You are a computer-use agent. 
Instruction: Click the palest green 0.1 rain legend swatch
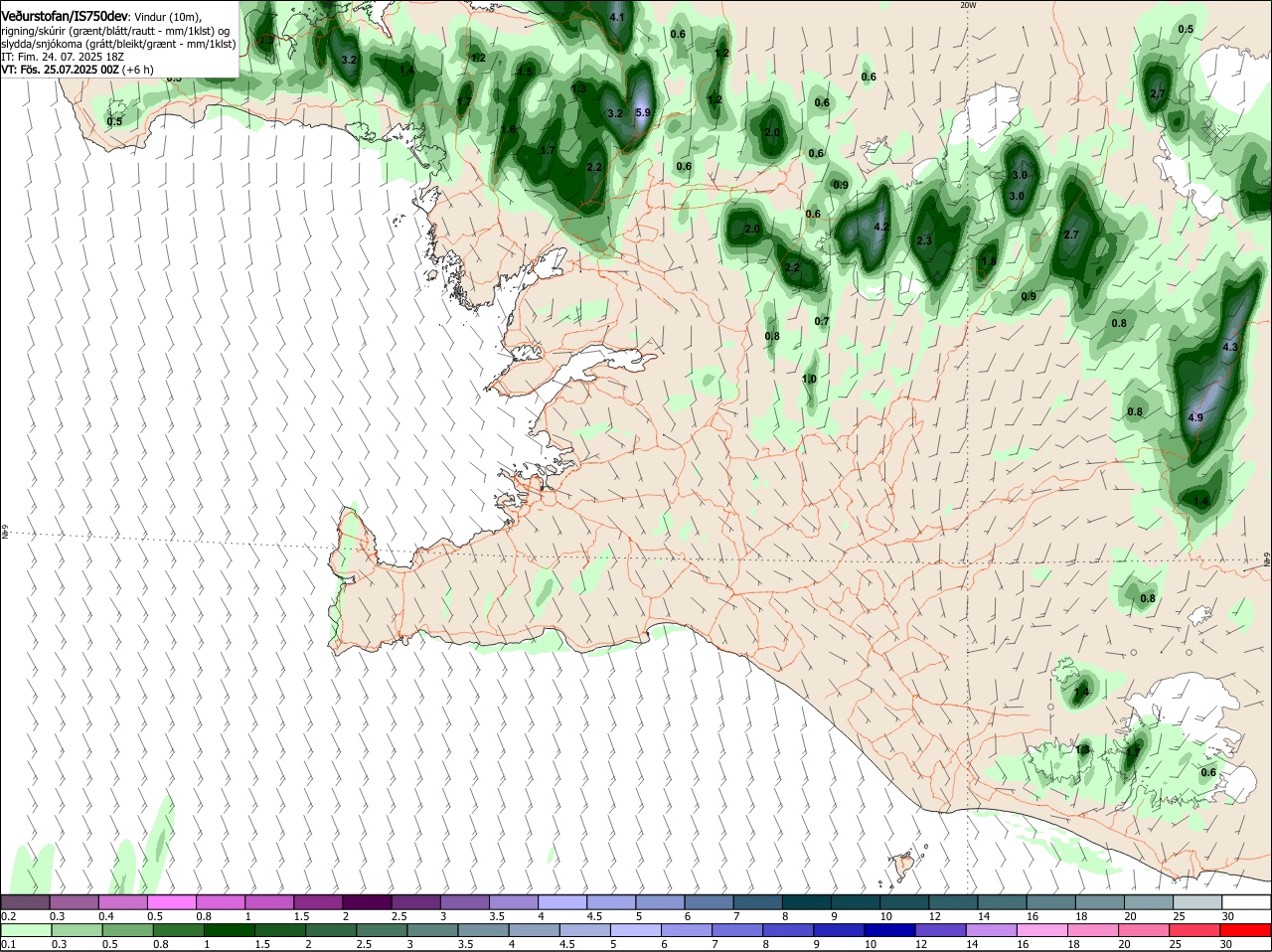[25, 931]
